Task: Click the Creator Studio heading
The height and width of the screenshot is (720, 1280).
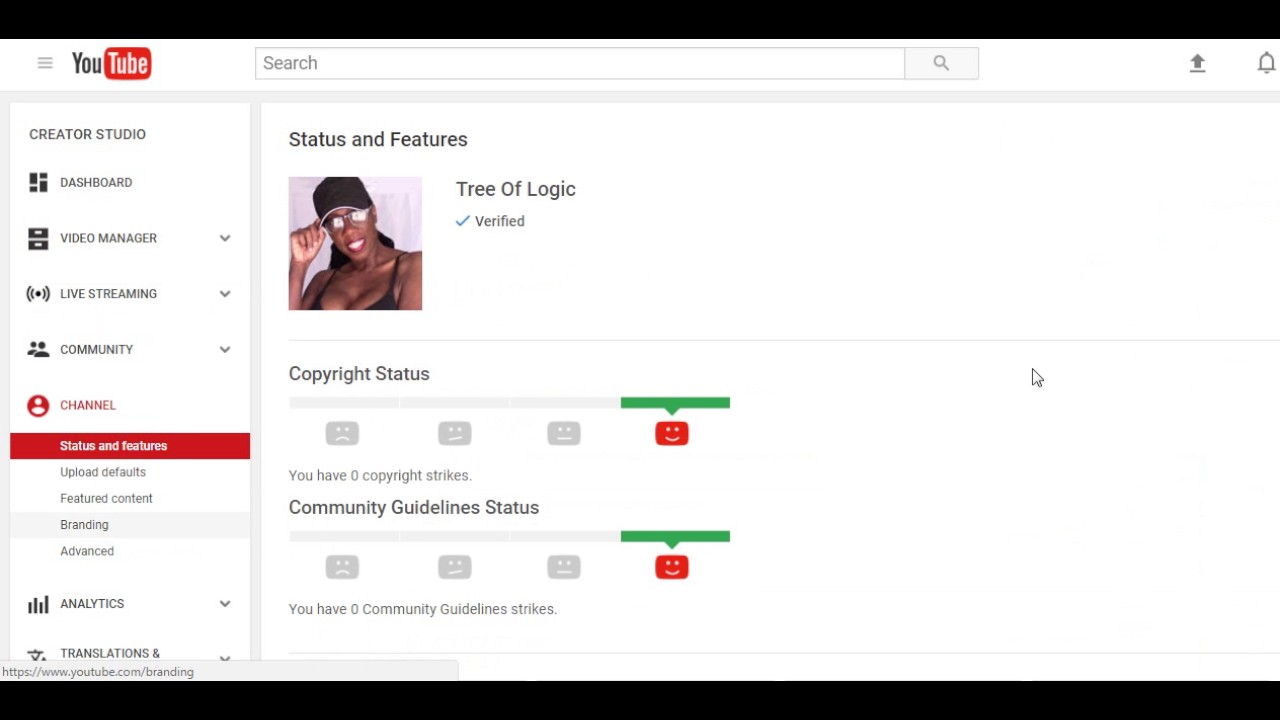Action: 87,134
